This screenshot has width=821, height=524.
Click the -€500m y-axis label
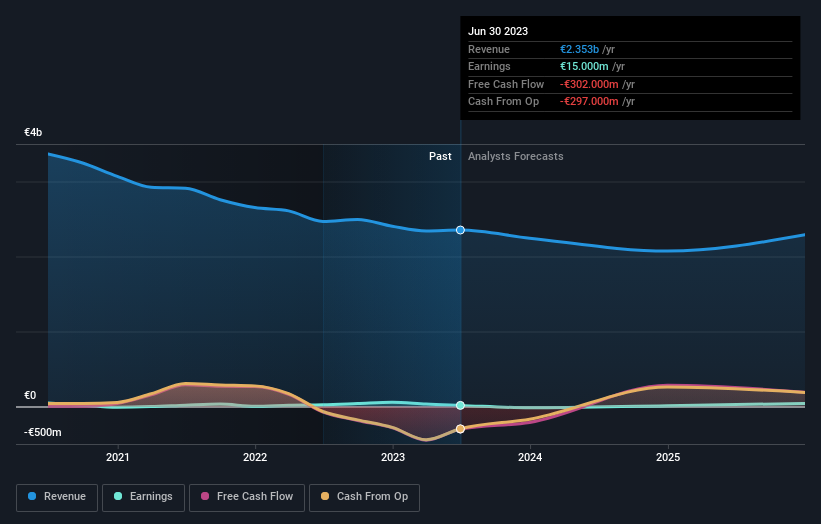[42, 432]
